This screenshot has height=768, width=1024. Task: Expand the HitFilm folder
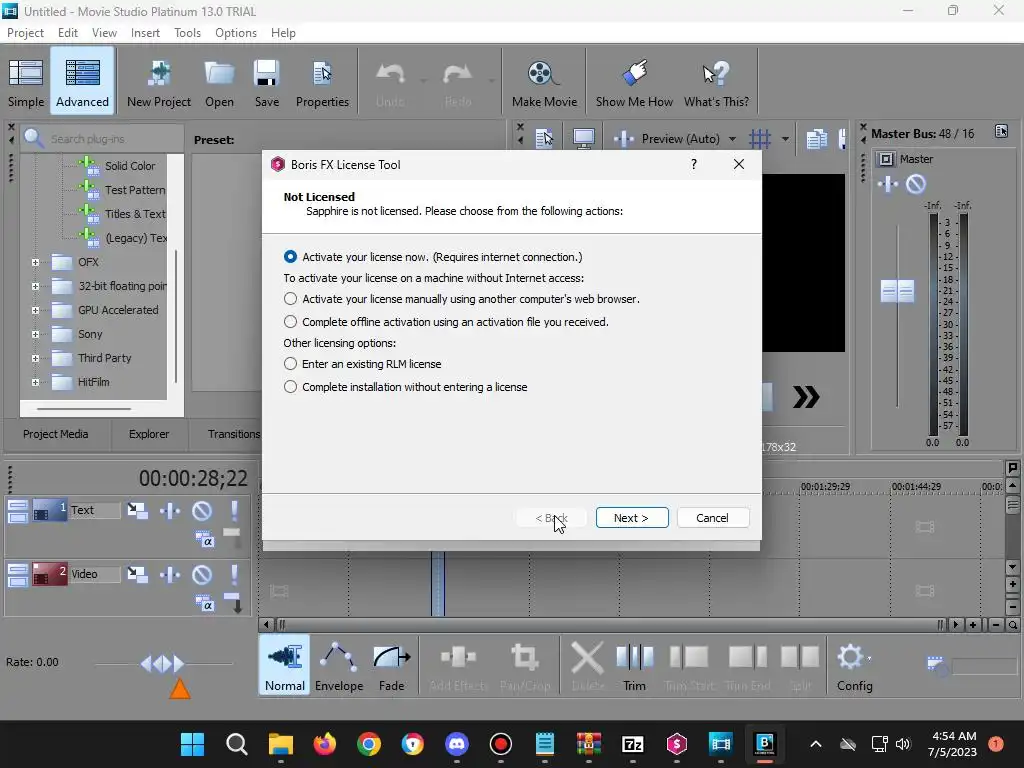click(35, 382)
